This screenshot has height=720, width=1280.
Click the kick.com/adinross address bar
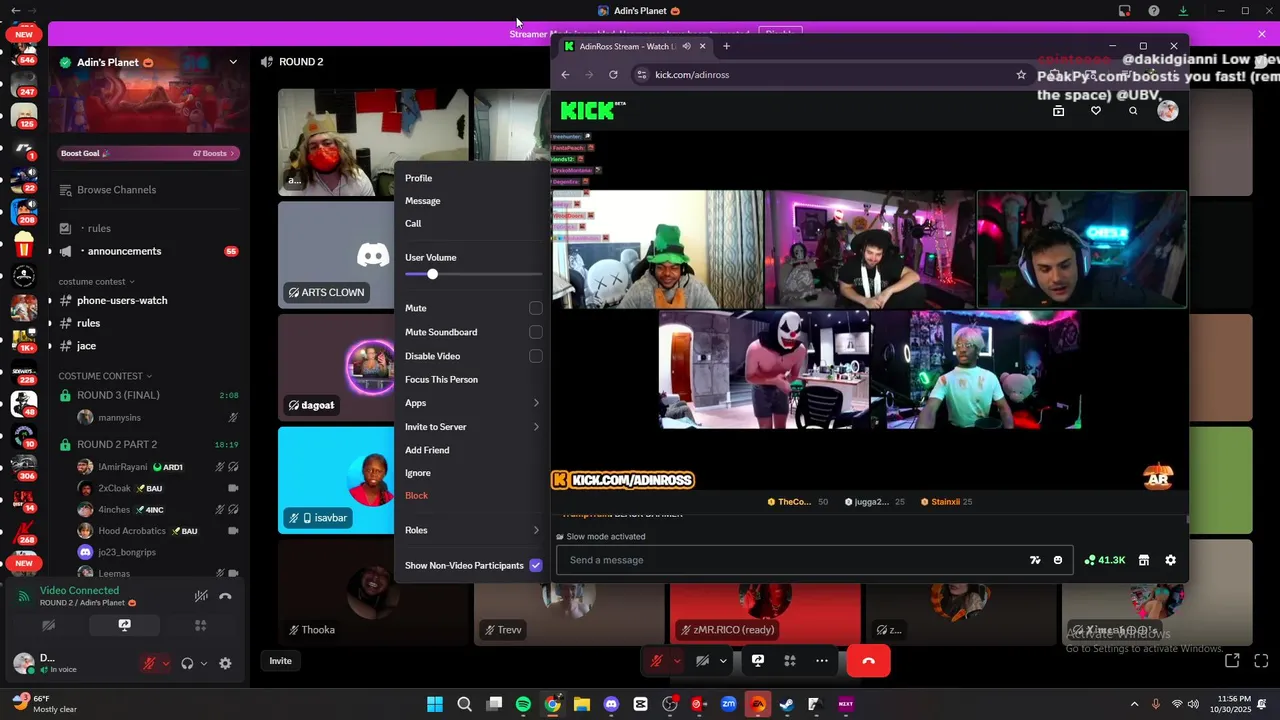point(822,74)
